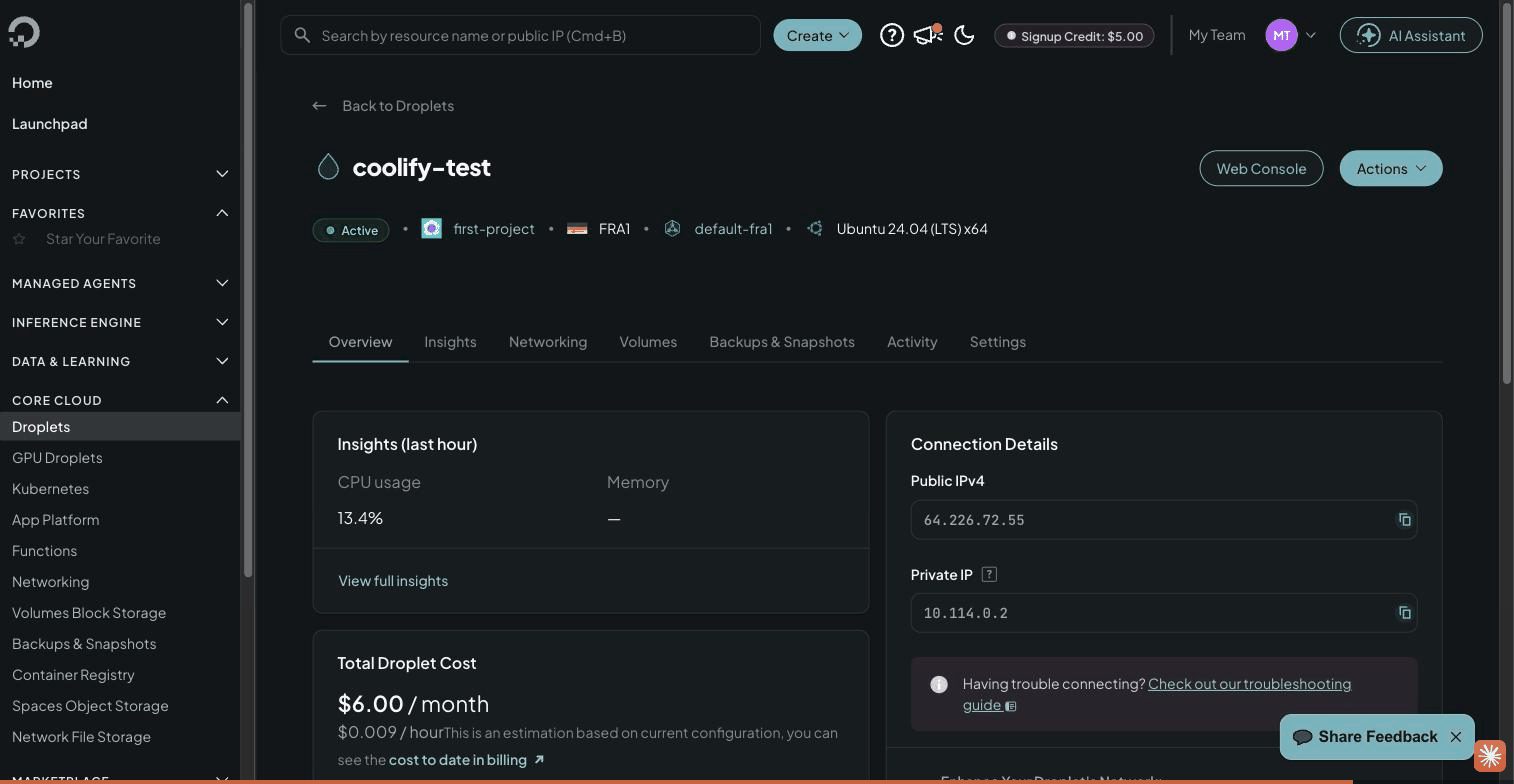Click the FRA1 Germany flag icon

tap(577, 229)
